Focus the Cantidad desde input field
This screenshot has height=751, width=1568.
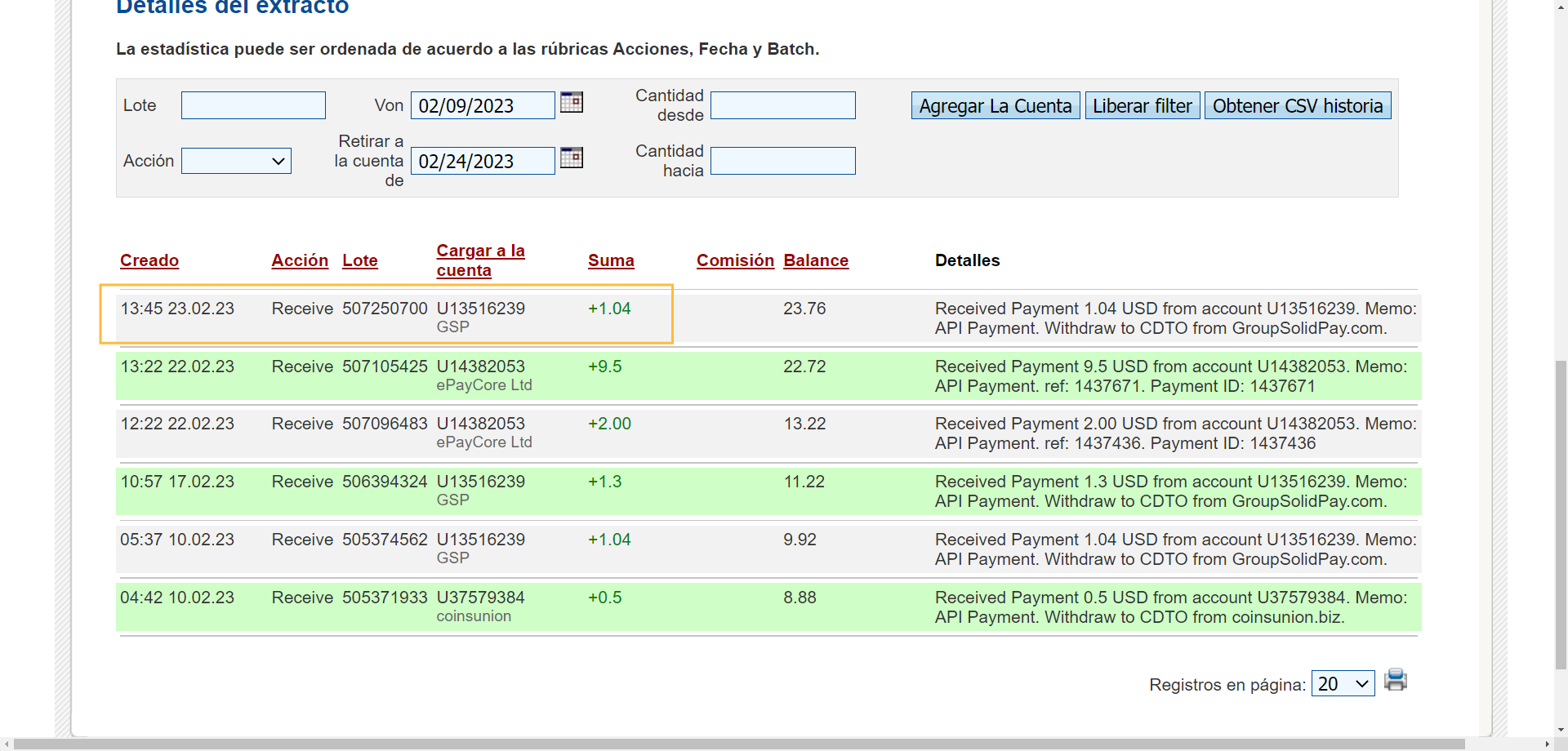coord(783,105)
